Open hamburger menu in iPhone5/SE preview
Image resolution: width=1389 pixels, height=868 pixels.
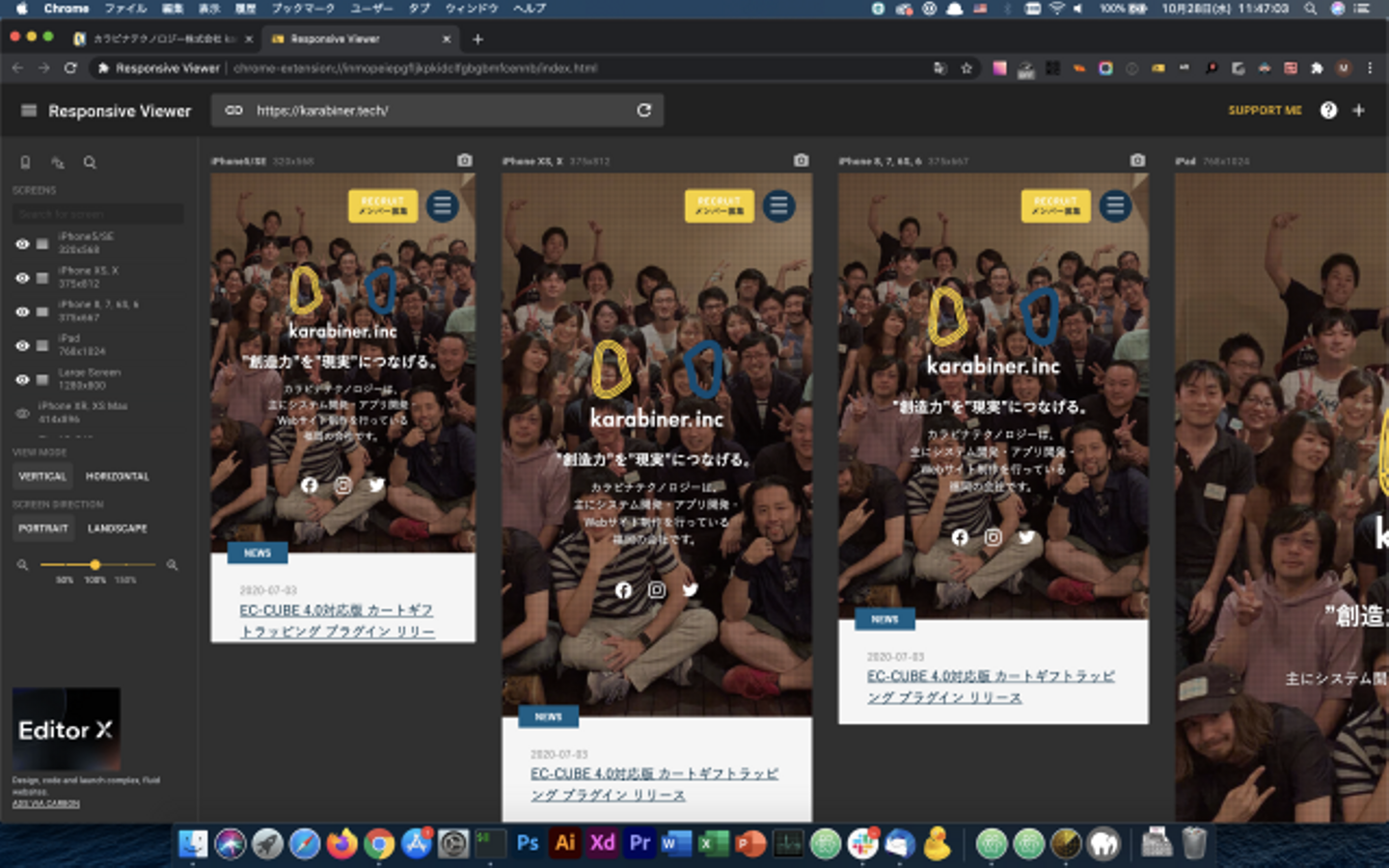point(443,205)
